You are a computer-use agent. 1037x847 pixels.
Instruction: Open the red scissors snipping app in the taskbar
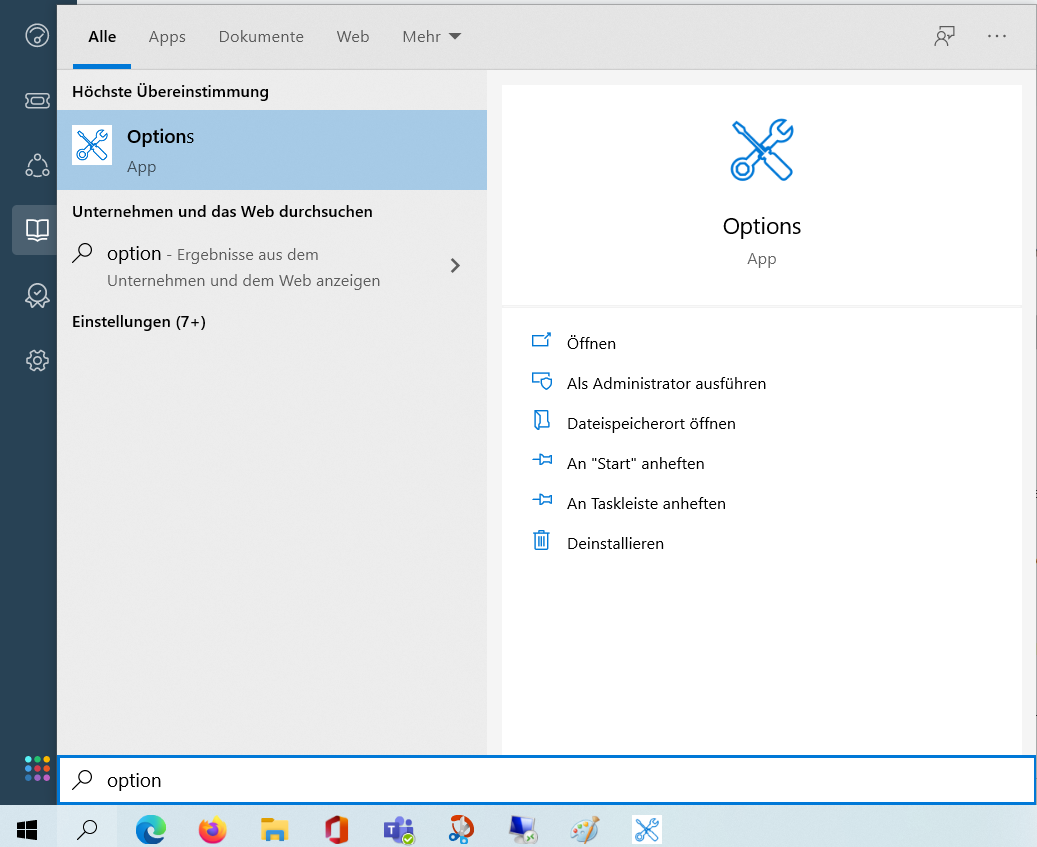461,829
